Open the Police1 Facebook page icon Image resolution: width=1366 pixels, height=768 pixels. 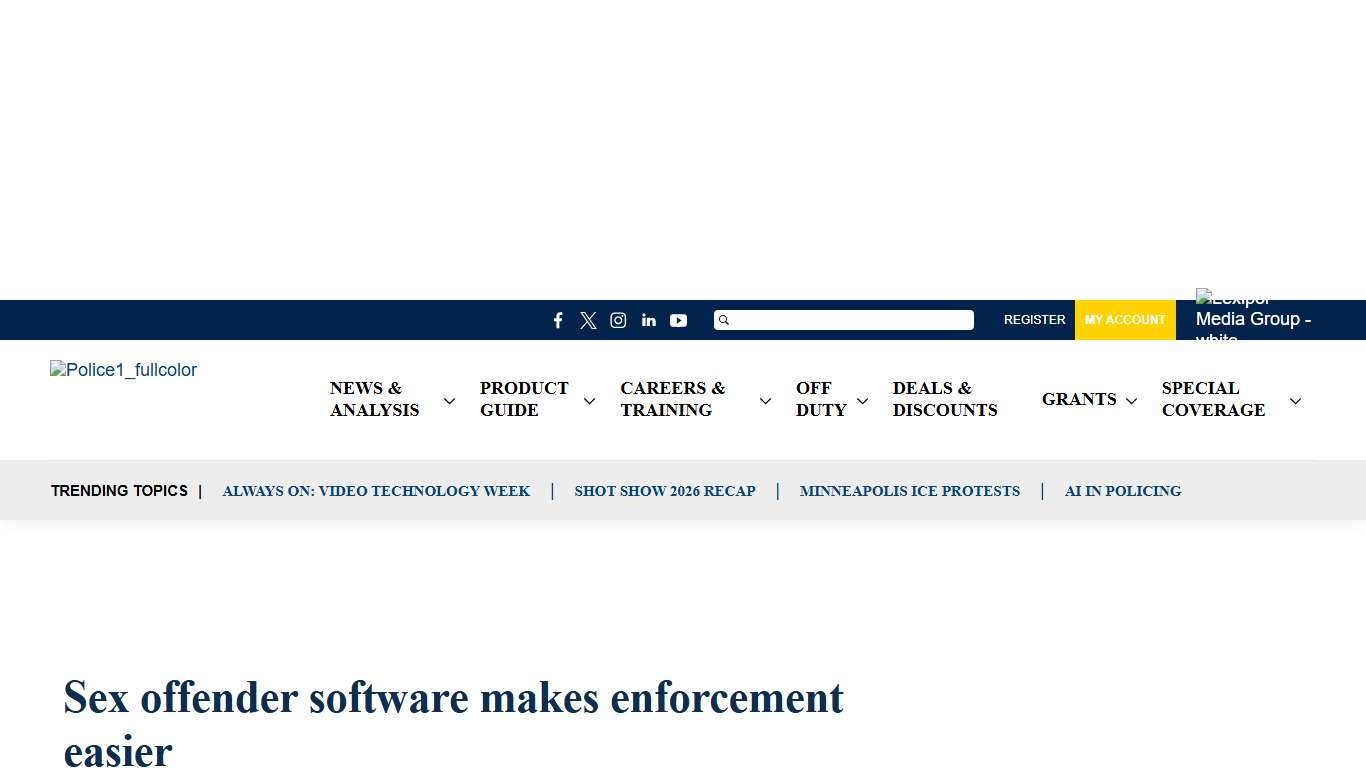coord(558,320)
